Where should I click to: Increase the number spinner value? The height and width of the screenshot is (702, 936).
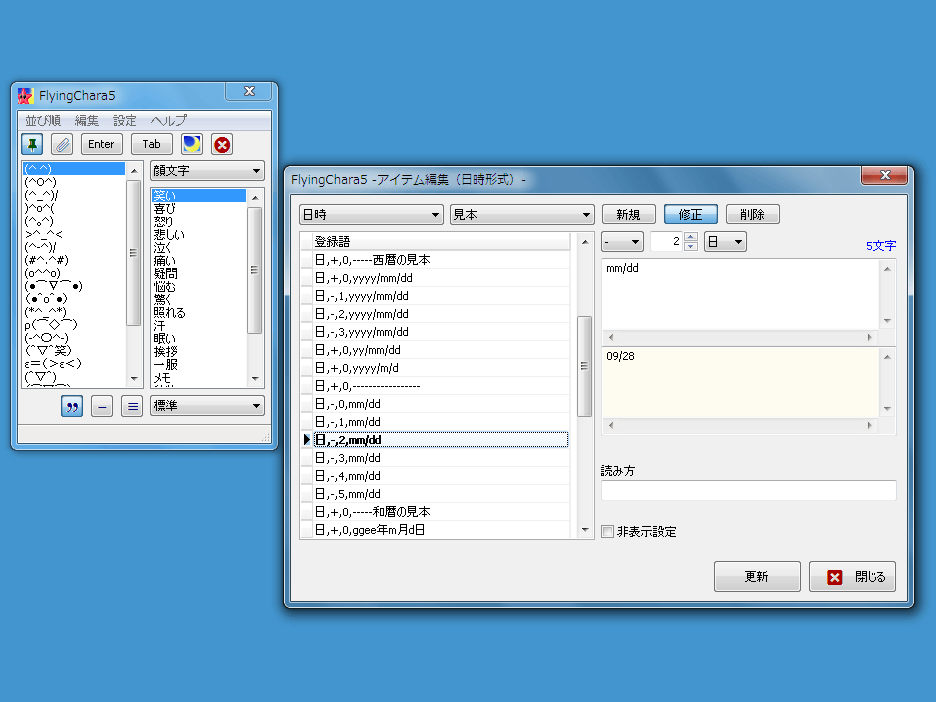click(x=691, y=237)
